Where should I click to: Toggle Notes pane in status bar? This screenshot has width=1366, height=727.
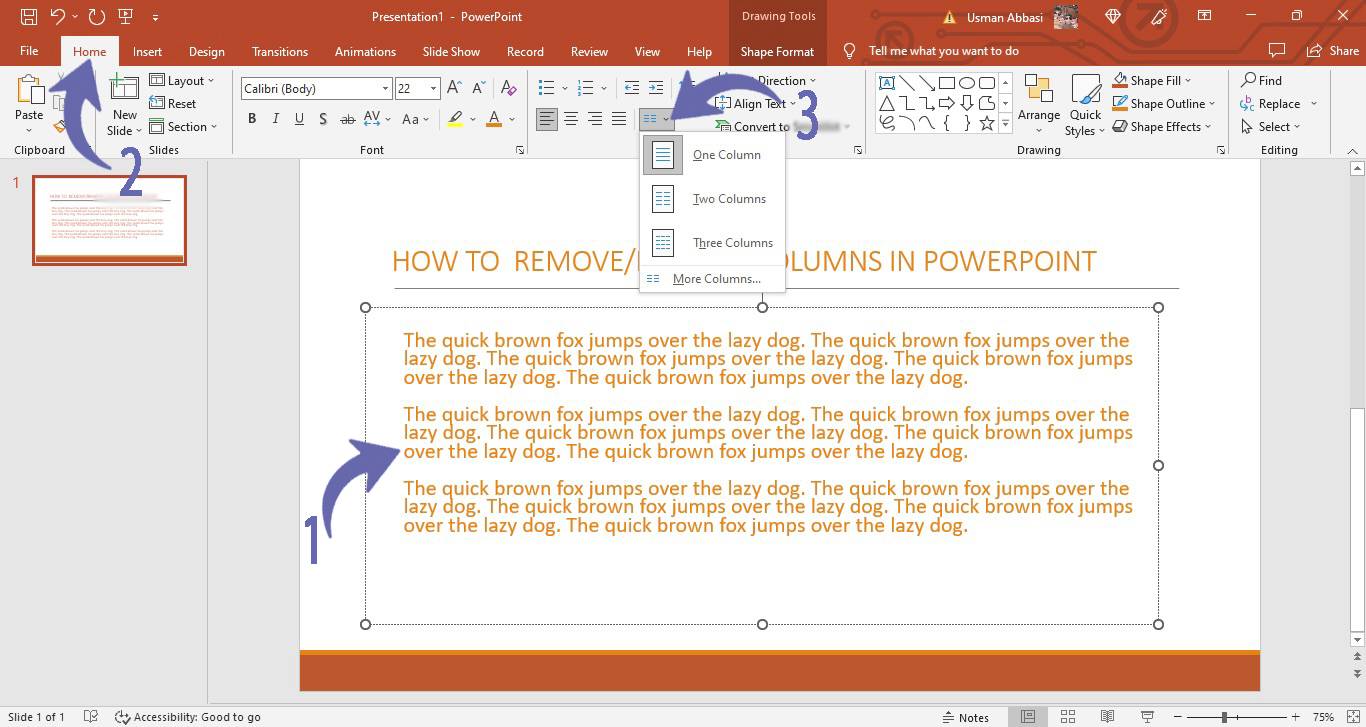tap(965, 717)
